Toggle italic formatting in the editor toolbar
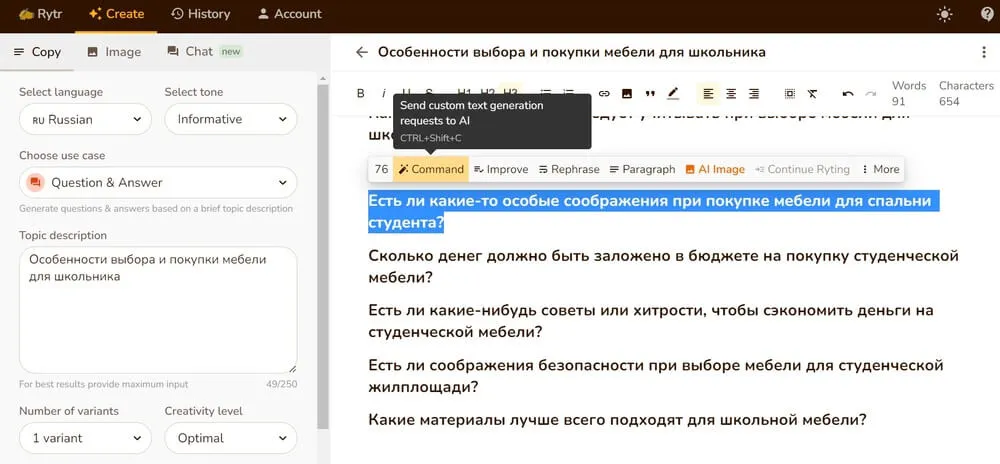 384,94
